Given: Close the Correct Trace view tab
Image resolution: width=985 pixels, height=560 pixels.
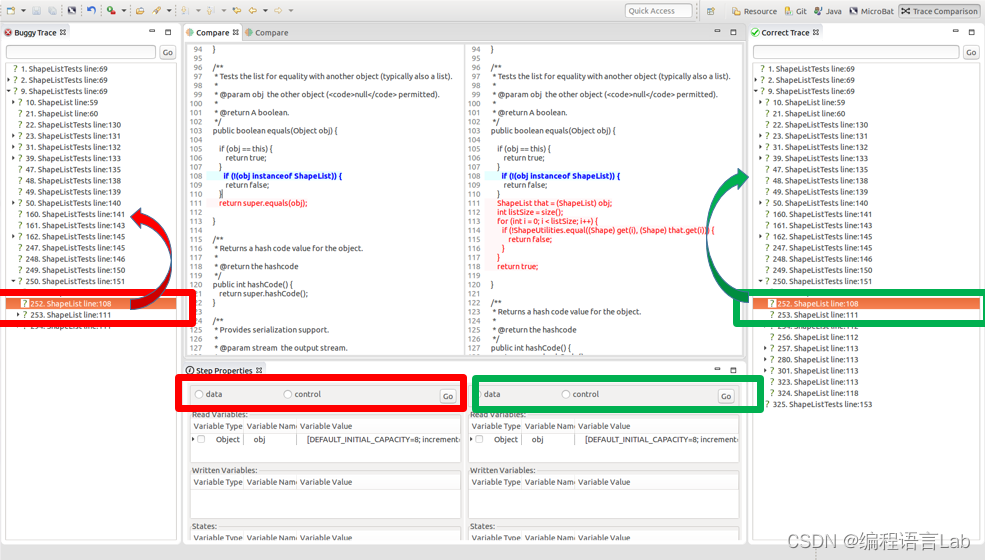Looking at the screenshot, I should 816,32.
